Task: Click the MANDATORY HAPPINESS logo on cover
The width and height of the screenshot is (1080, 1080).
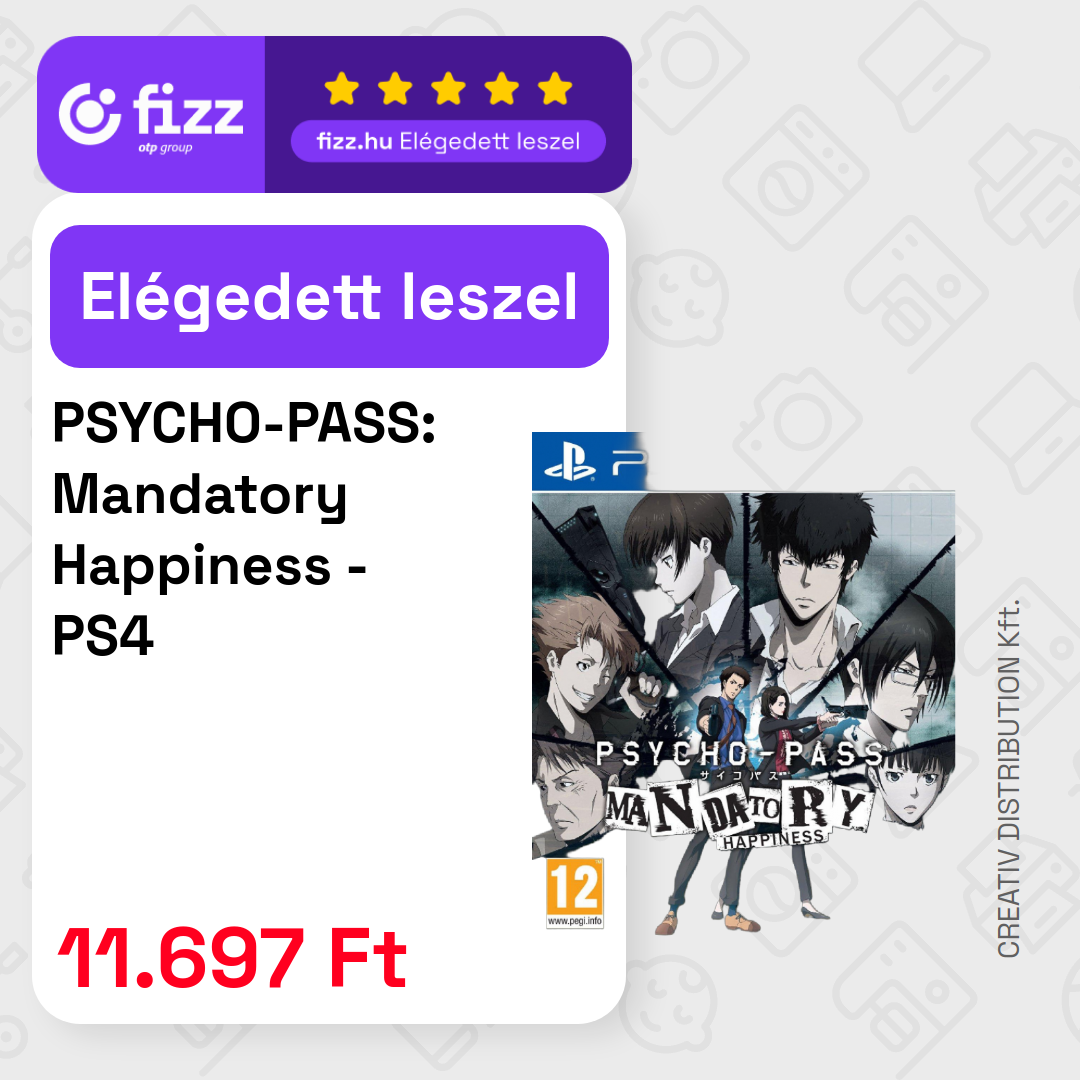Action: click(736, 816)
